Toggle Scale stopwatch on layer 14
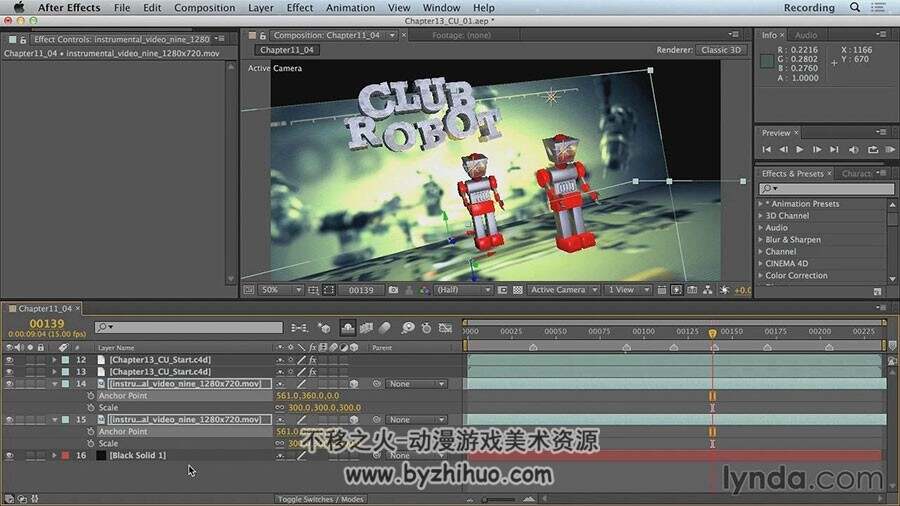 click(91, 408)
